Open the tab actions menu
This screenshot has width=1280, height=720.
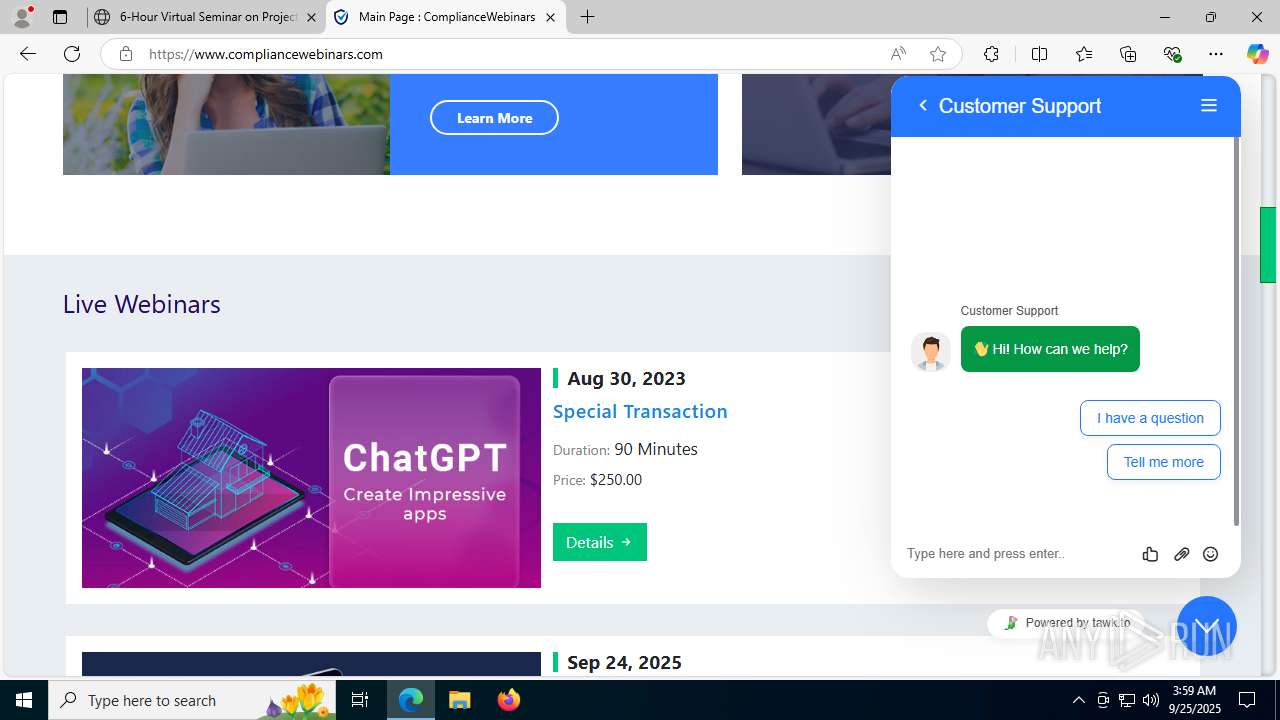[x=60, y=17]
